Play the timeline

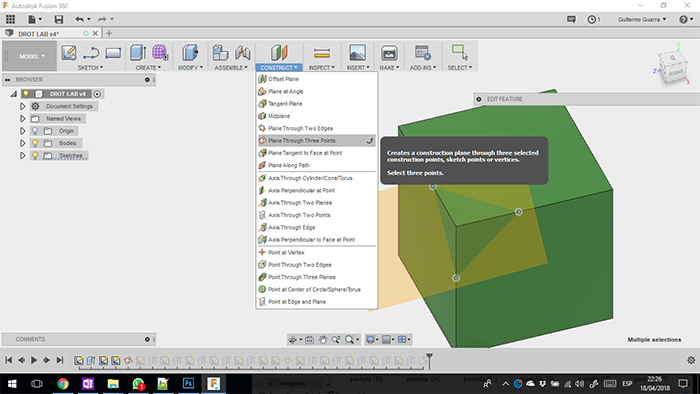34,360
